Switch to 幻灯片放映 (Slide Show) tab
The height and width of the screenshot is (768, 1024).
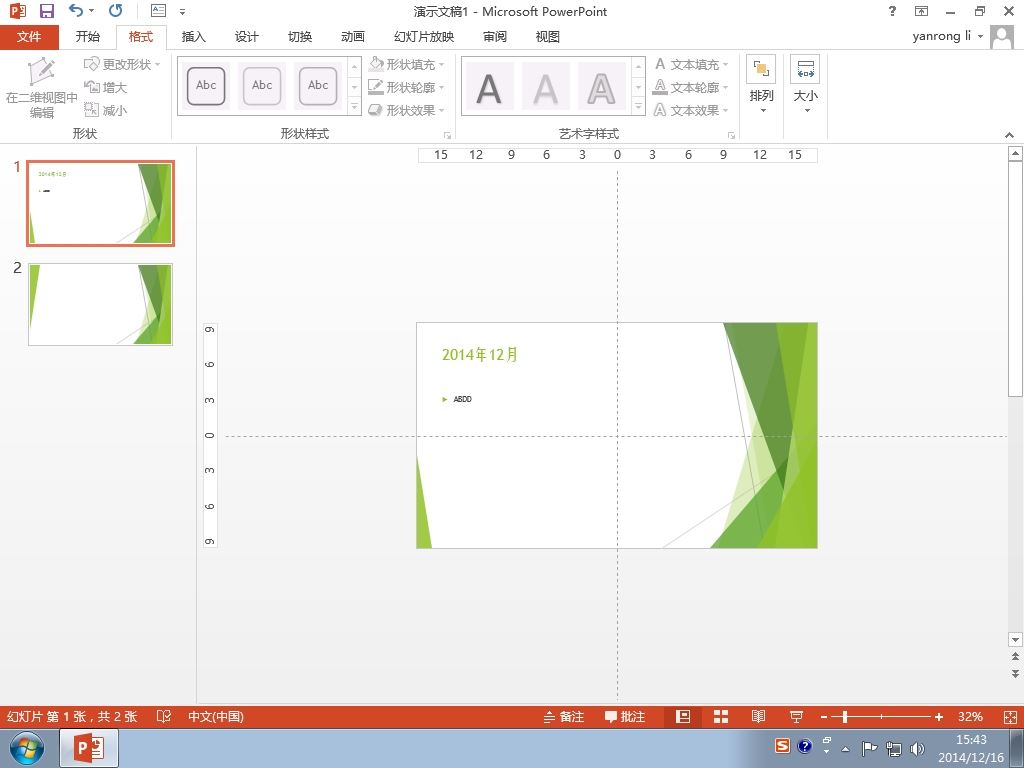tap(424, 37)
